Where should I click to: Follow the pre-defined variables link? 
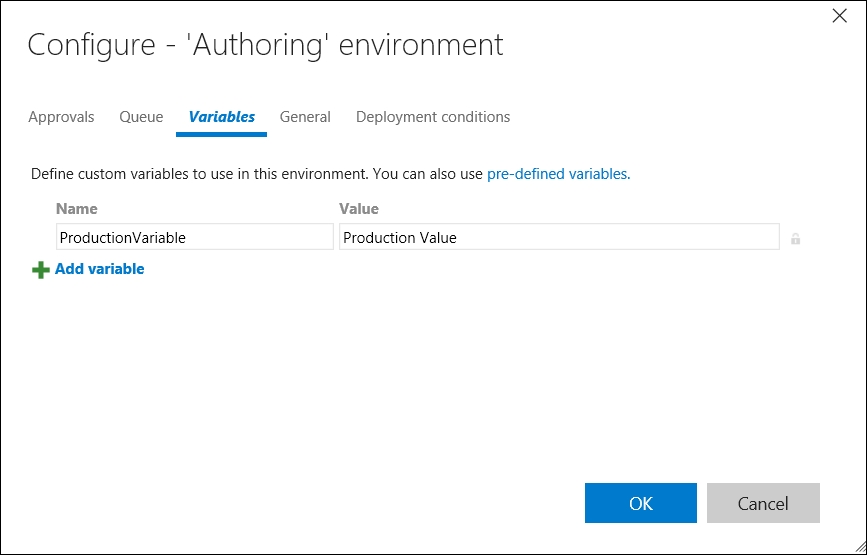tap(558, 174)
